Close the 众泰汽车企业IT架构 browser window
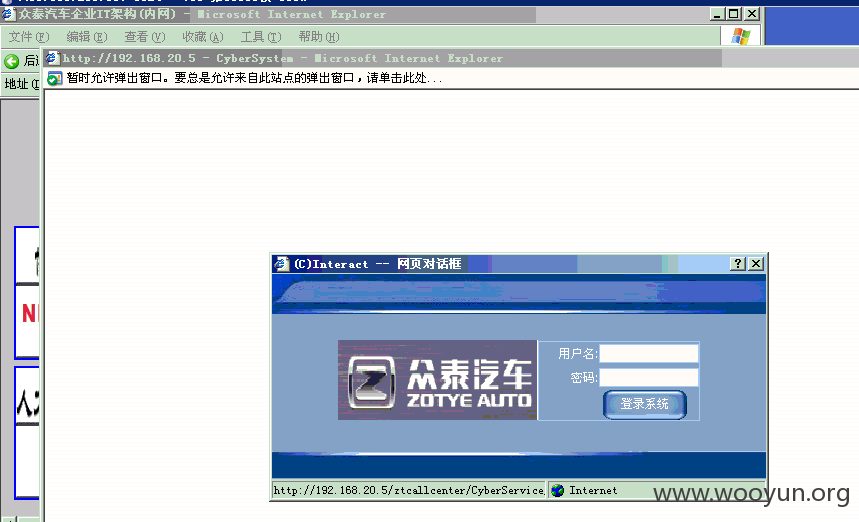 coord(752,14)
